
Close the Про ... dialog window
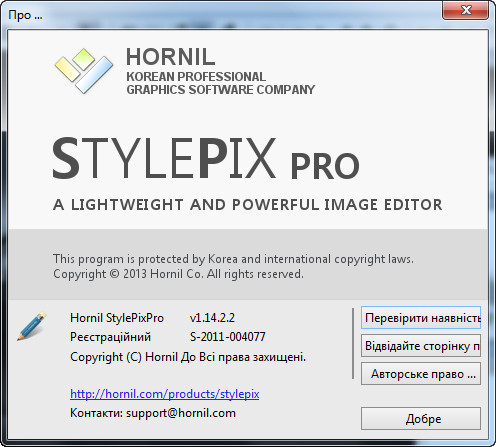click(465, 10)
